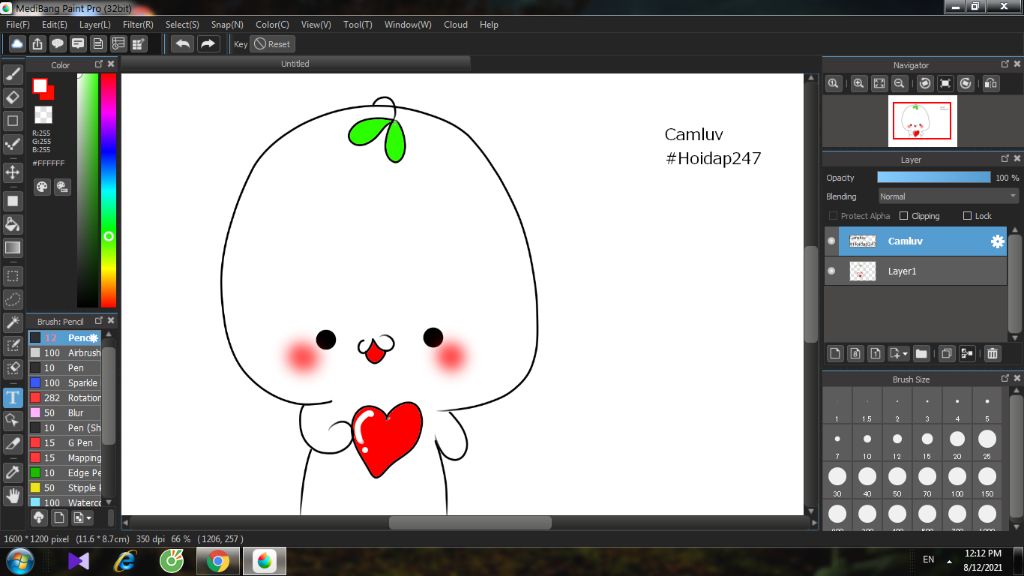The height and width of the screenshot is (576, 1024).
Task: Open the Layer menu
Action: point(95,25)
